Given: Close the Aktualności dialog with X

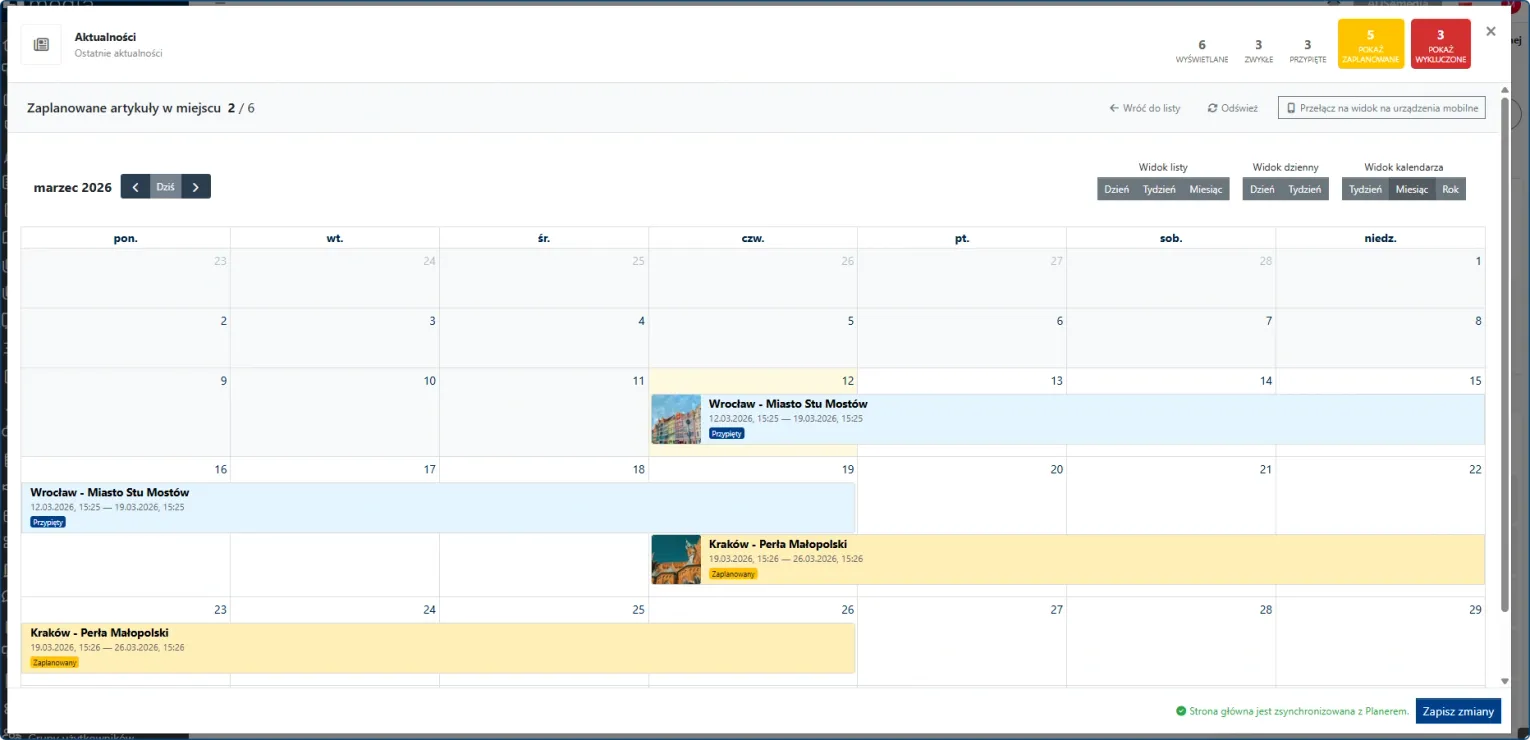Looking at the screenshot, I should pyautogui.click(x=1491, y=32).
